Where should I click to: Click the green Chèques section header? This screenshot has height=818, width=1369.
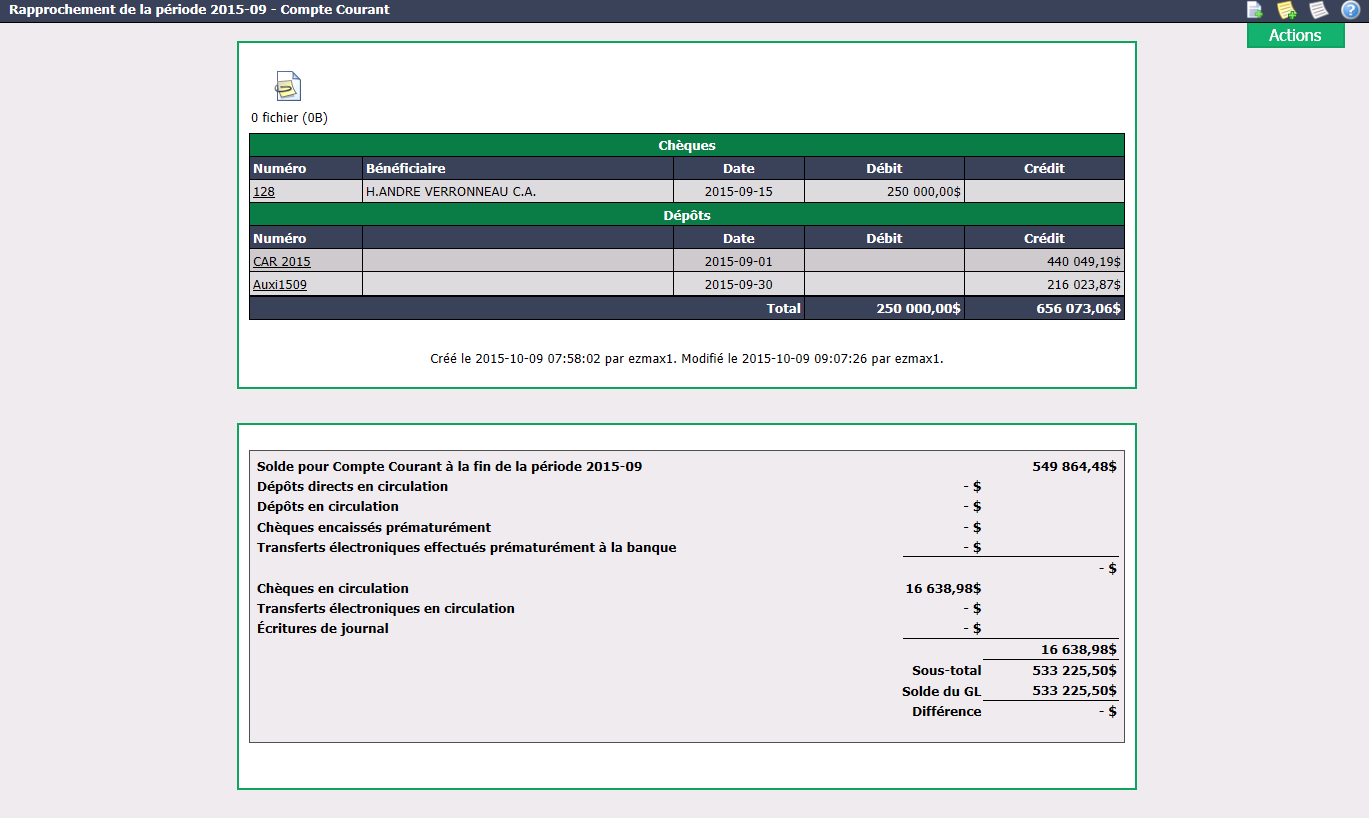(686, 145)
